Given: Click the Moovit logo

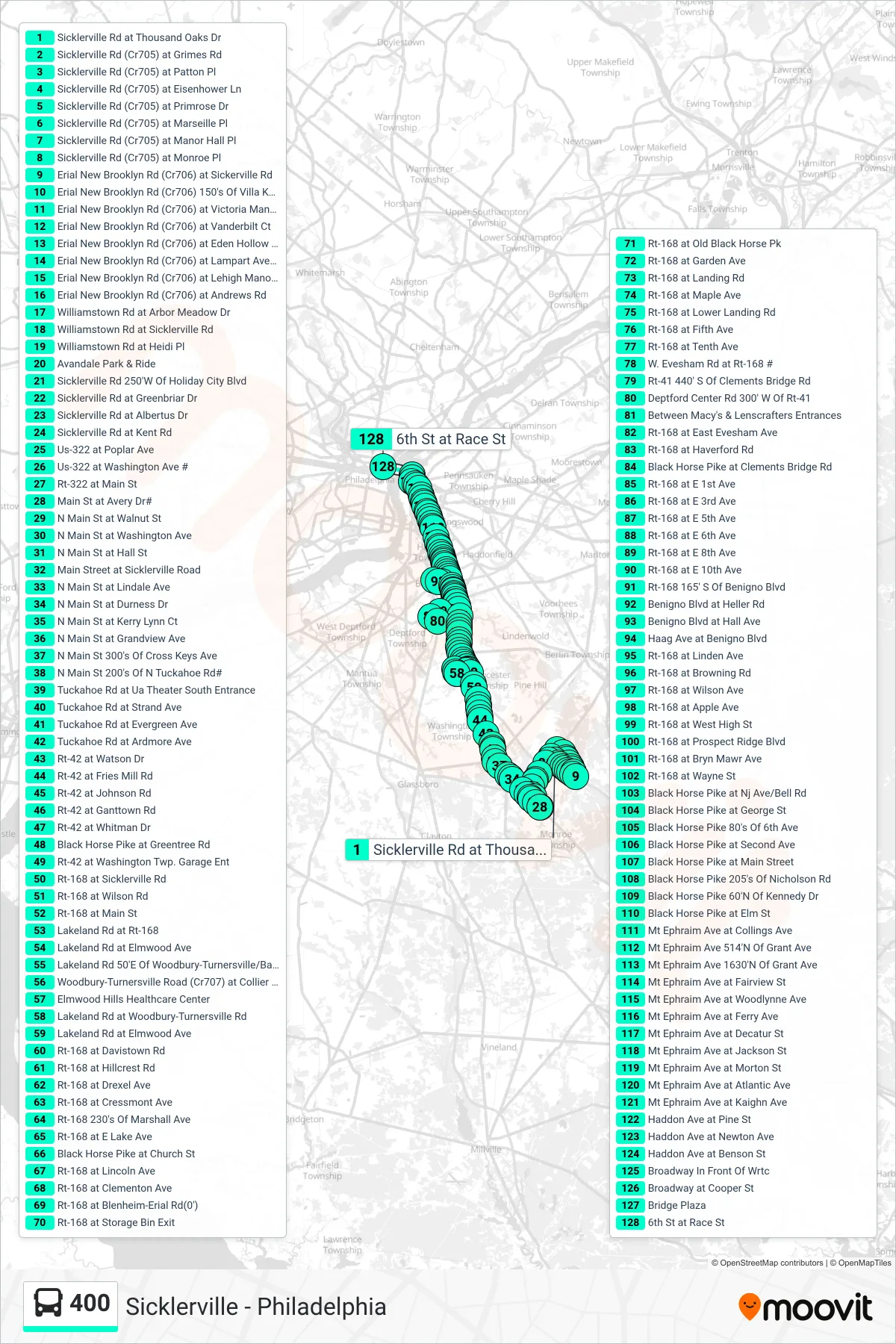Looking at the screenshot, I should [805, 1307].
